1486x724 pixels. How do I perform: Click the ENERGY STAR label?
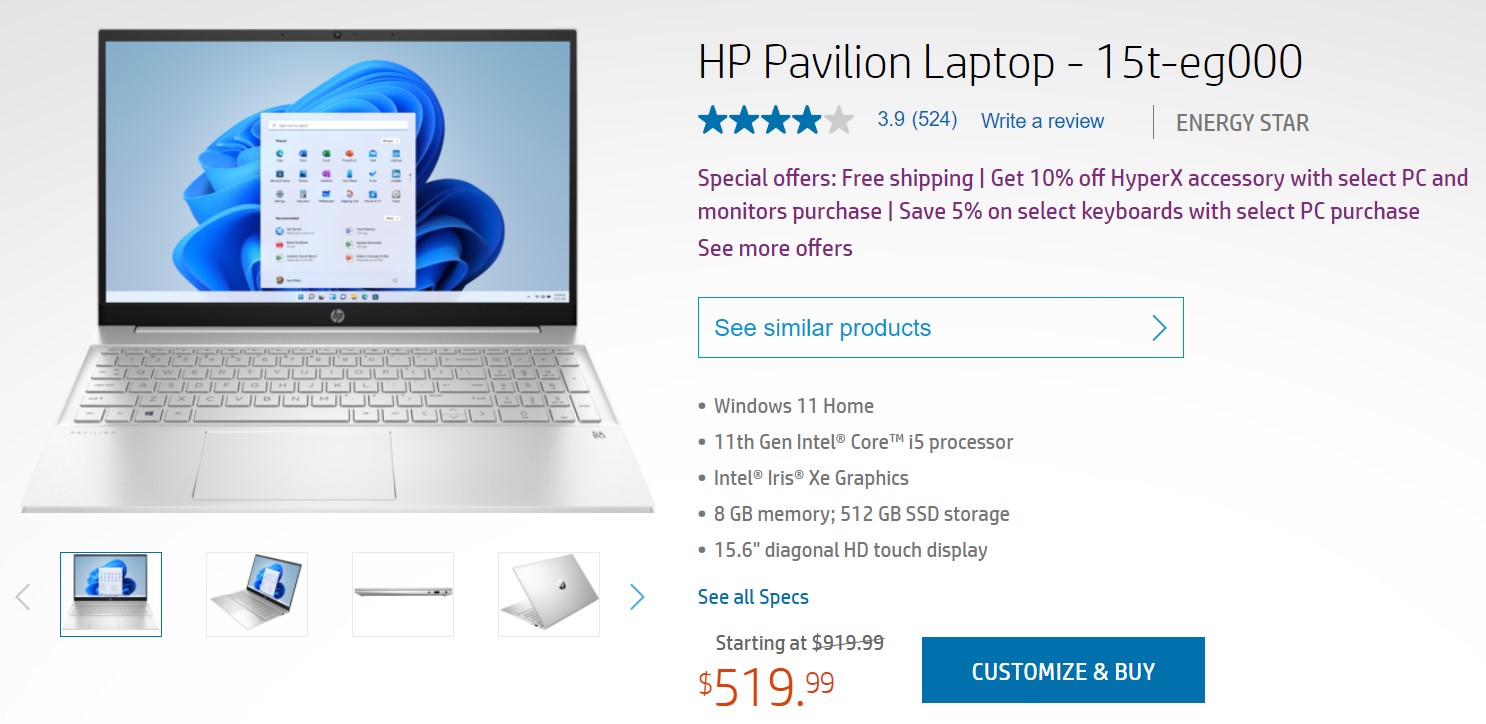tap(1242, 123)
